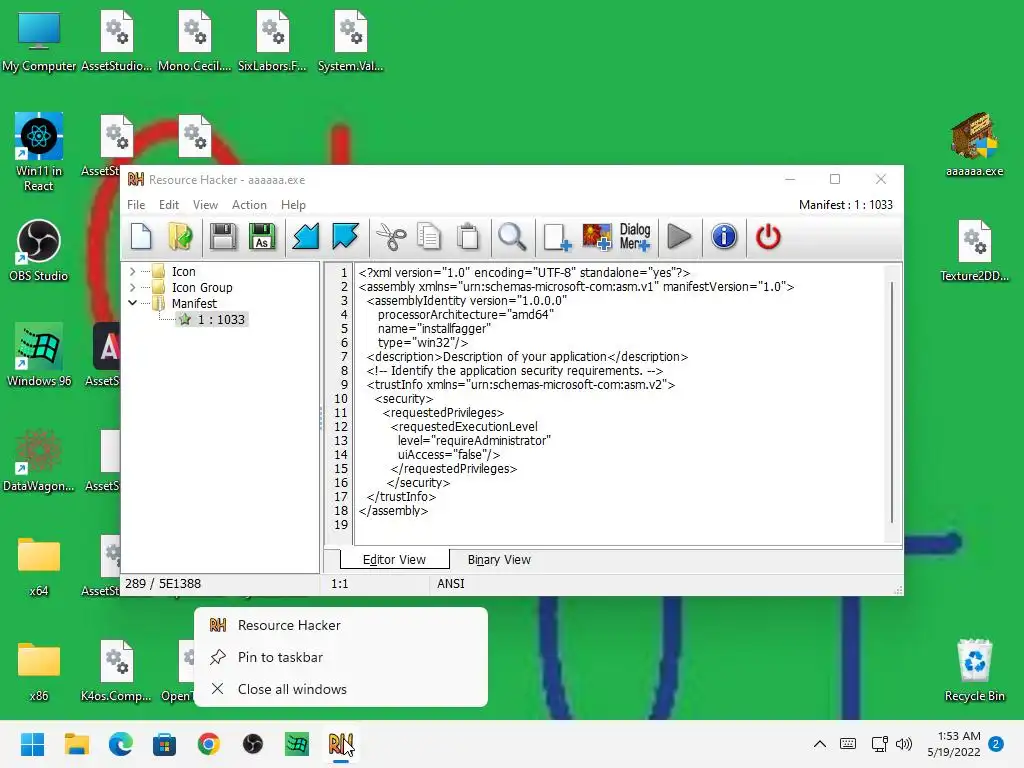
Task: Open File Explorer from the taskbar
Action: tap(76, 744)
